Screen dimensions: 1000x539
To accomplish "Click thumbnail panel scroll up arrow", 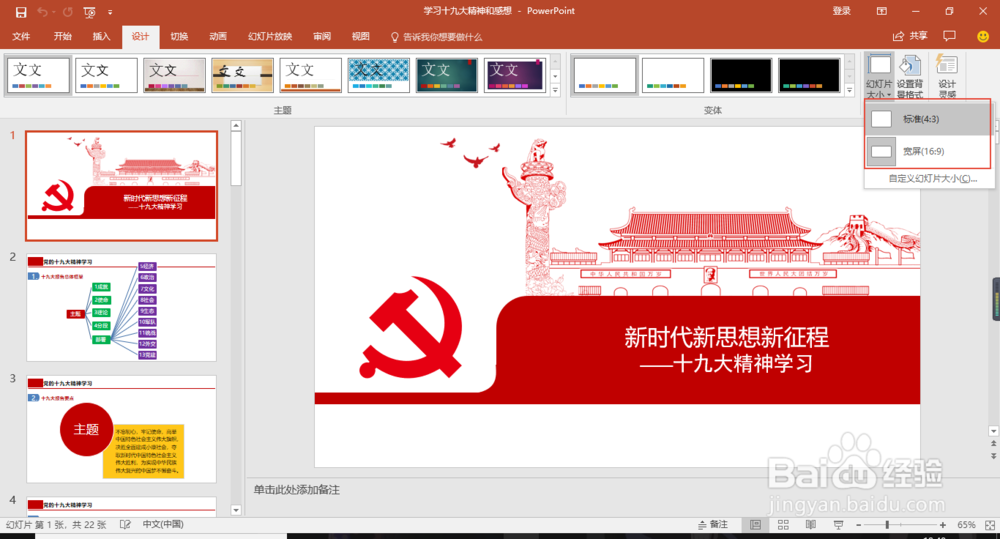I will (236, 126).
